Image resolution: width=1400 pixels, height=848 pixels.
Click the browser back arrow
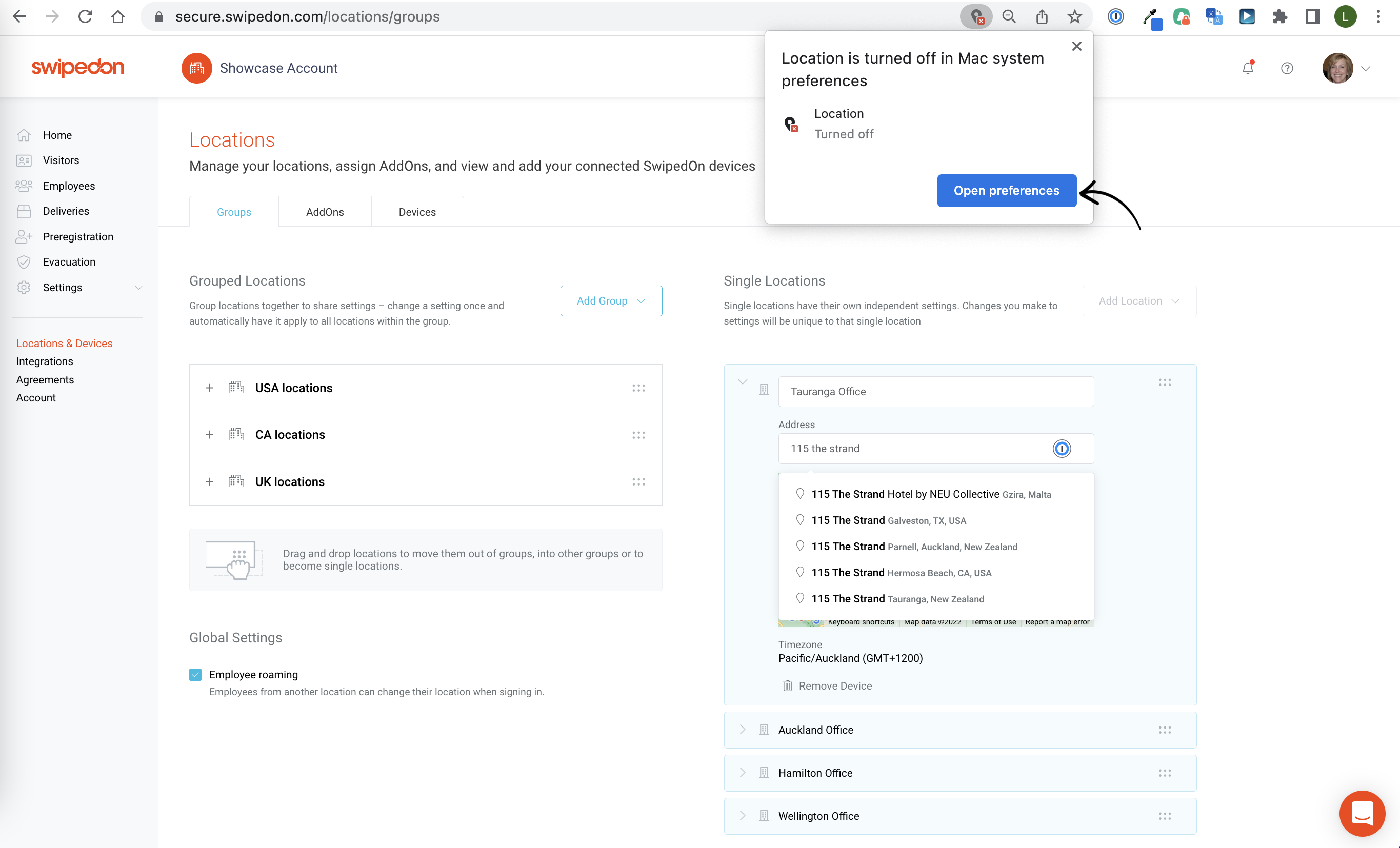(19, 16)
